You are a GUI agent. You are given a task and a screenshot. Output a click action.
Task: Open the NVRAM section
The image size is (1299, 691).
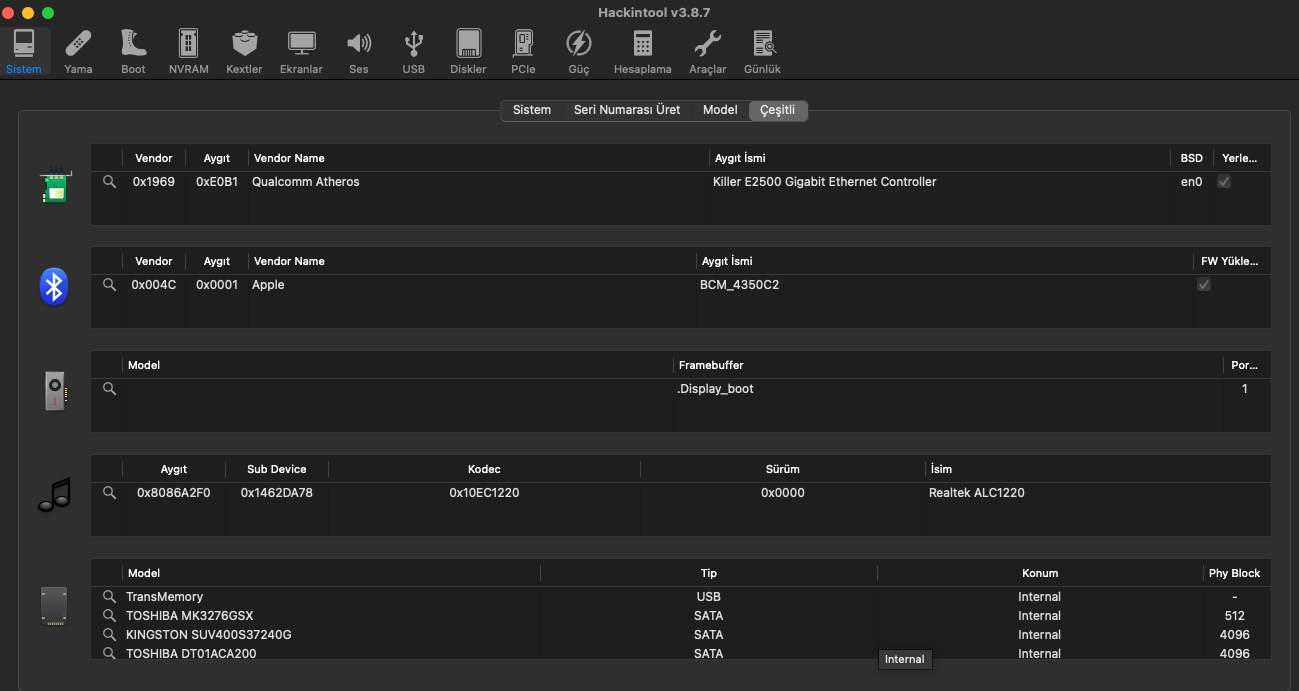188,51
